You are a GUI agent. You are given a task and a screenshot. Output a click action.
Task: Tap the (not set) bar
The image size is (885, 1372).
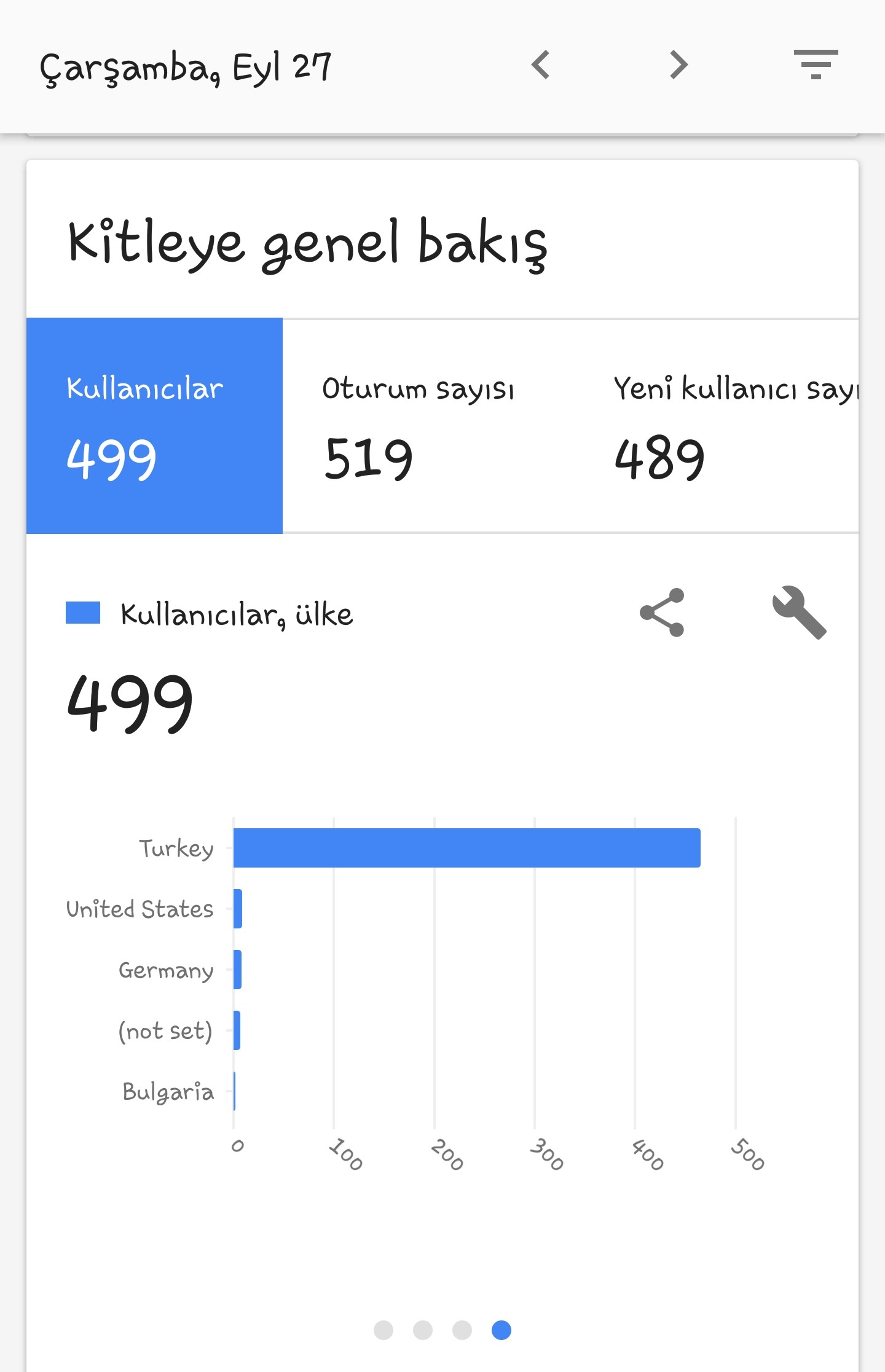[x=237, y=1030]
